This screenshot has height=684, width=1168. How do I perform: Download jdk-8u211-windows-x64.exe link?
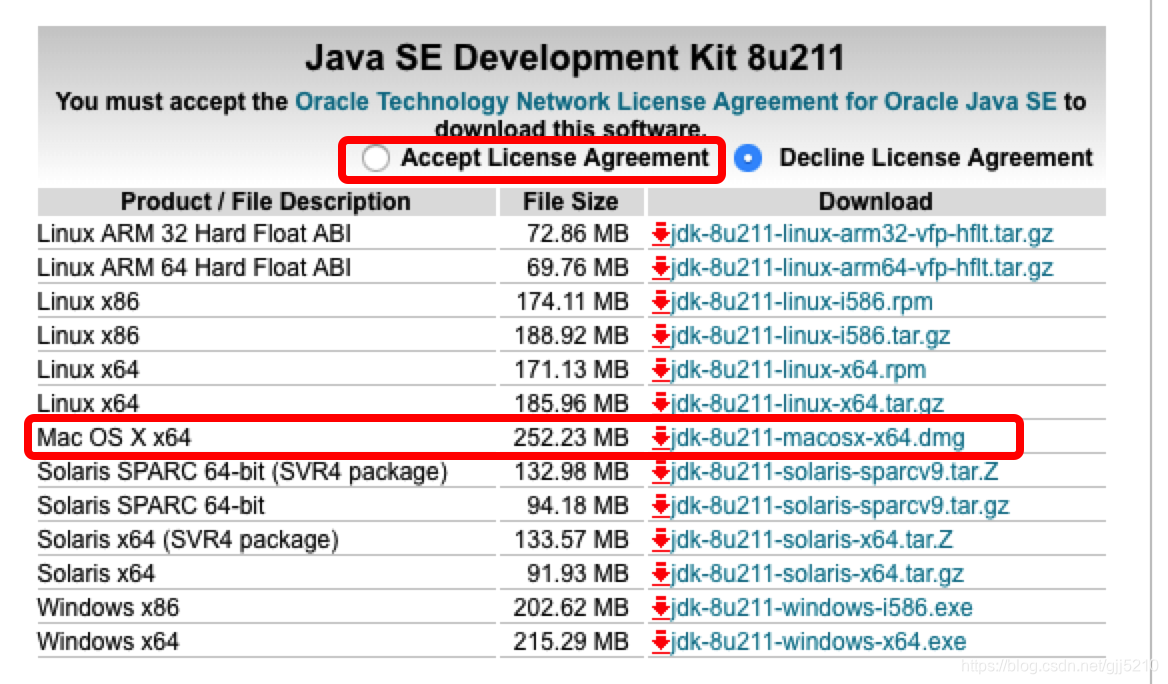pyautogui.click(x=819, y=642)
